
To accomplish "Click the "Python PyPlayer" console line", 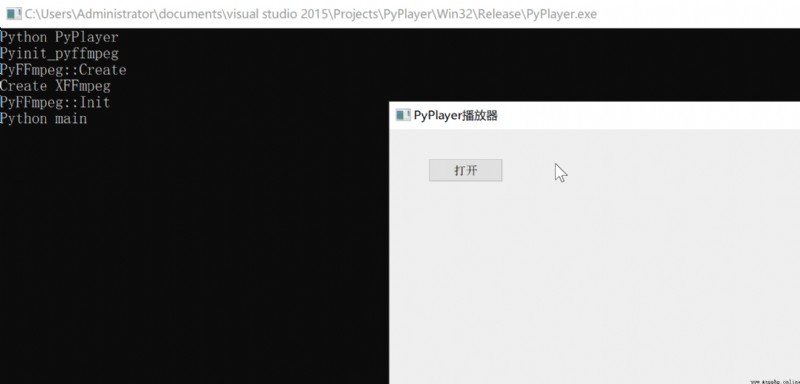I will click(59, 37).
